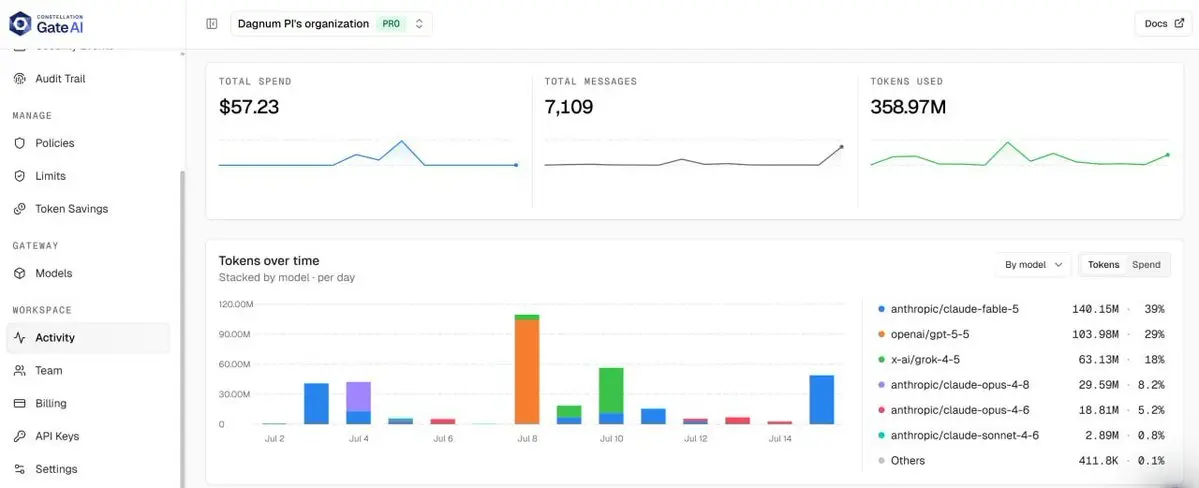Navigate to Models under Gateway

click(88, 273)
